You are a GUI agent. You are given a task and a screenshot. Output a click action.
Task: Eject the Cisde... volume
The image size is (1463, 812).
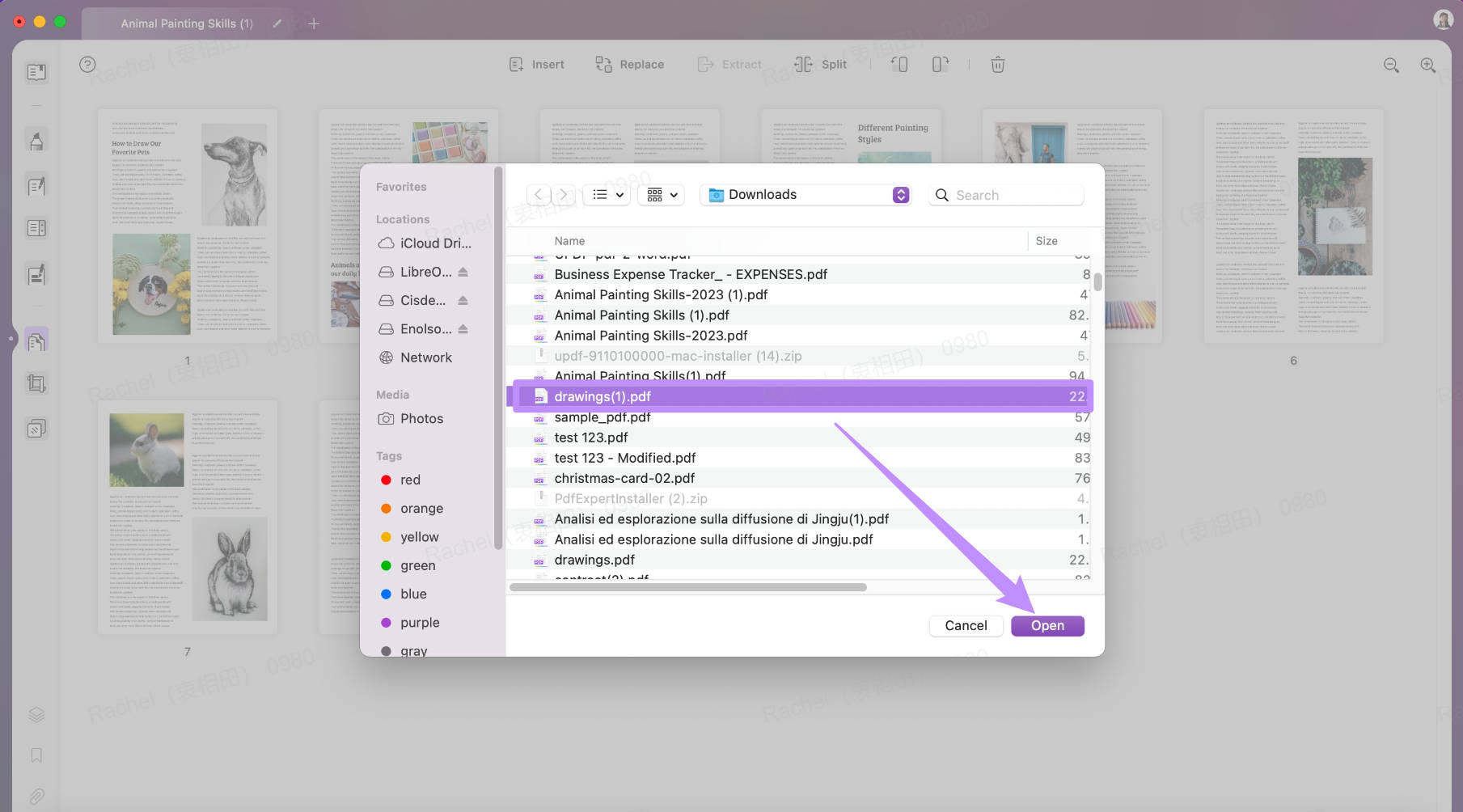click(x=463, y=300)
